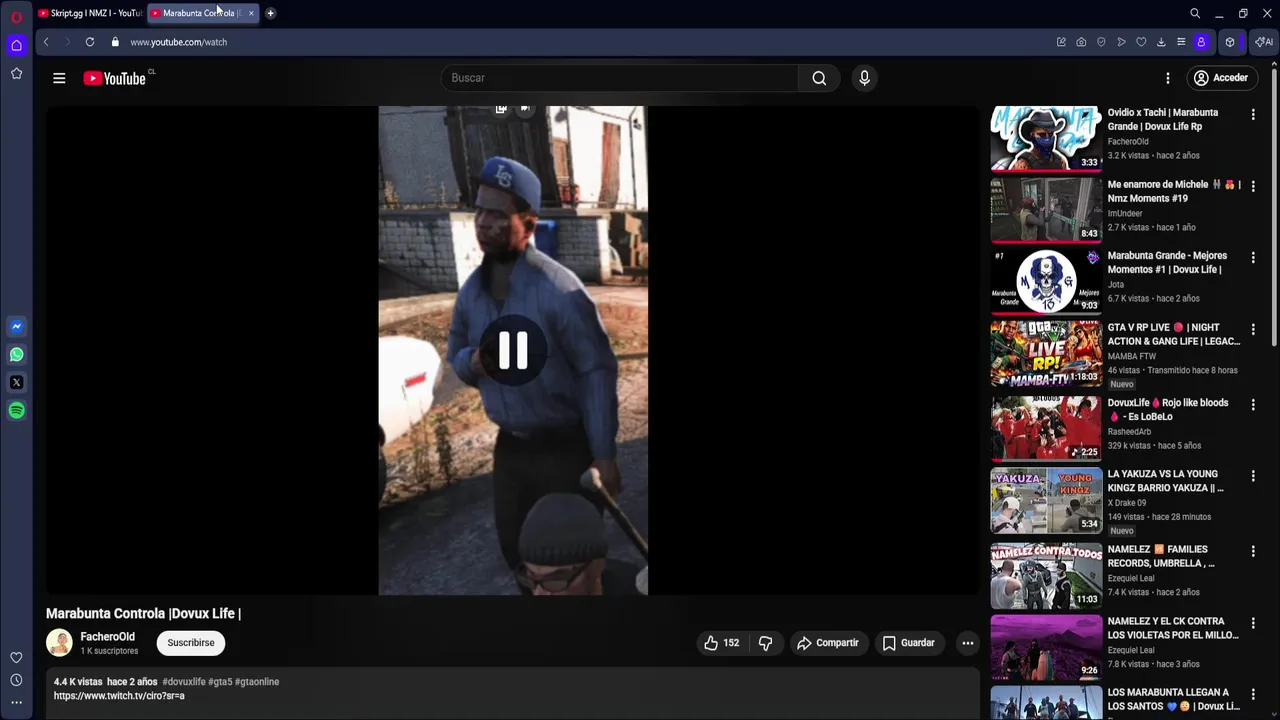Pause the playing video

click(x=513, y=351)
